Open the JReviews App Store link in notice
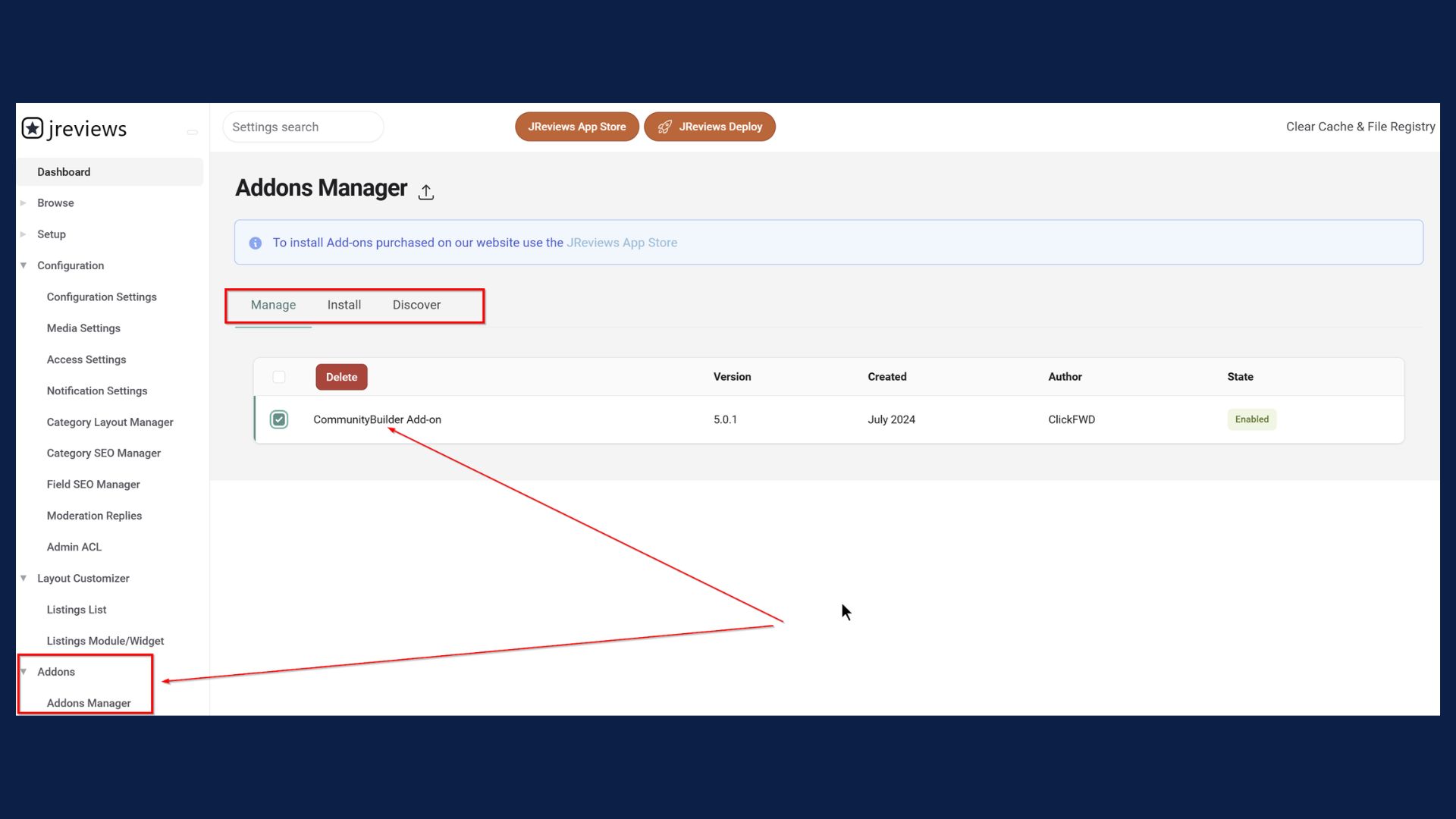Screen dimensions: 1456x819 click(x=621, y=243)
